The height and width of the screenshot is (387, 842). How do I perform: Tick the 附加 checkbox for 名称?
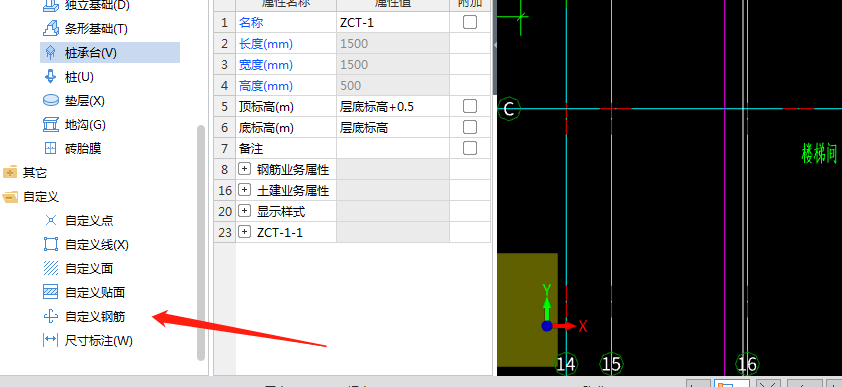click(x=470, y=22)
